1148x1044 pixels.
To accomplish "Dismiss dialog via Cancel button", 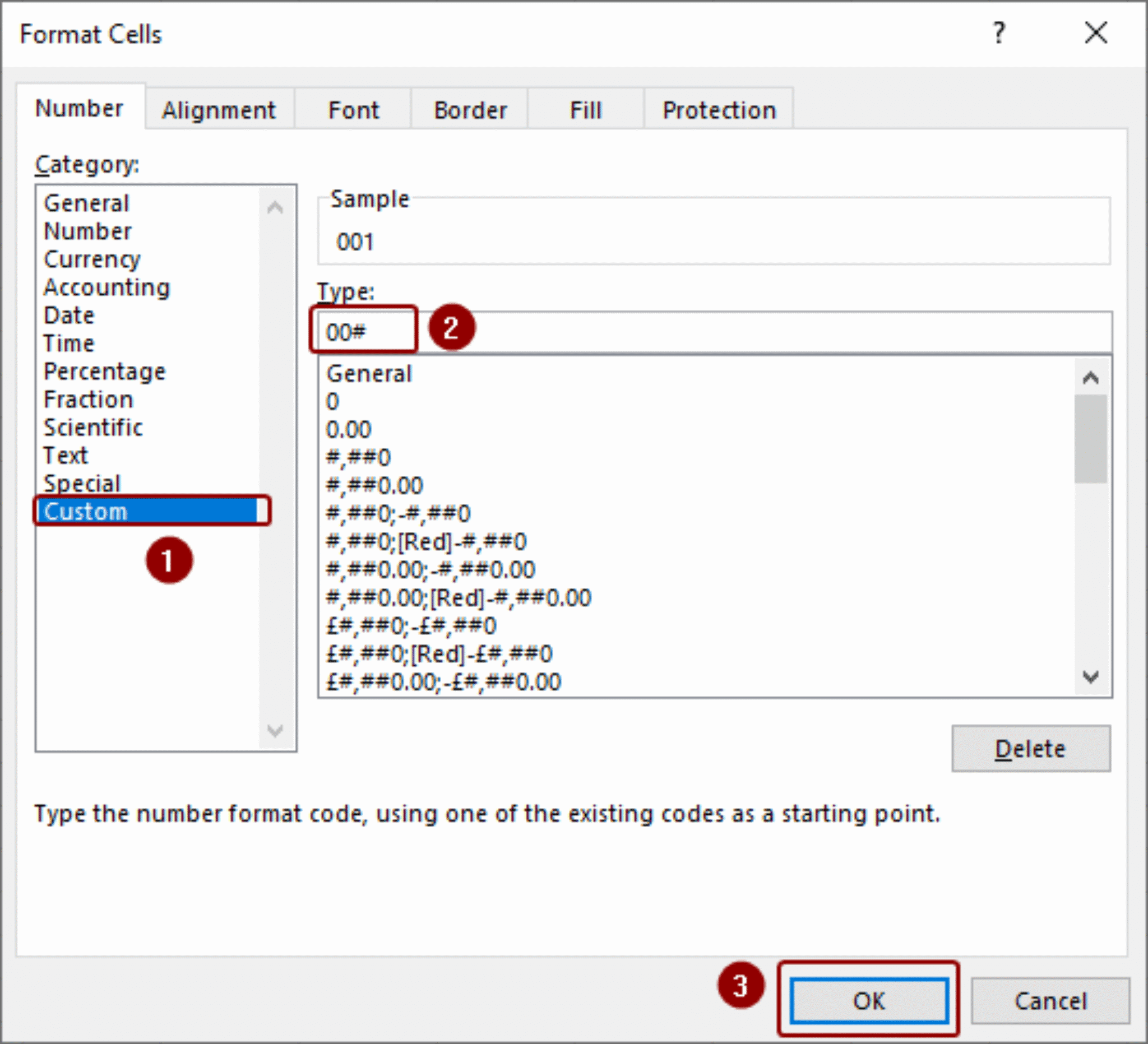I will click(x=1050, y=1001).
